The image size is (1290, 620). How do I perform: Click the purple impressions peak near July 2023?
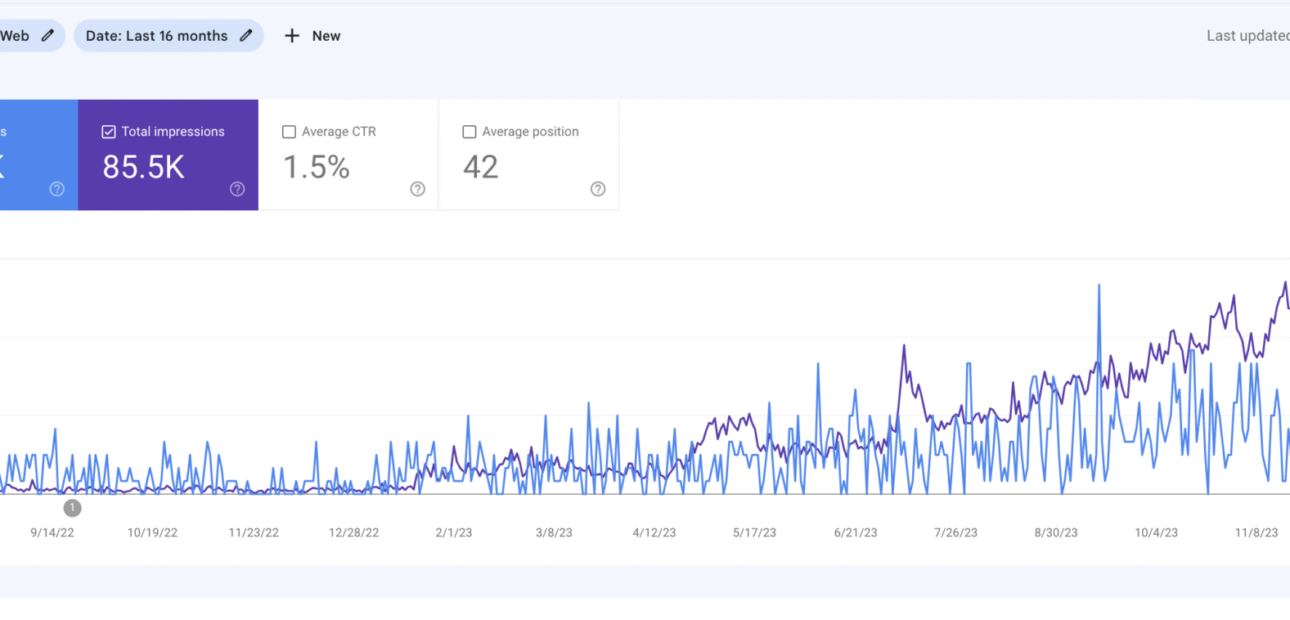pyautogui.click(x=904, y=347)
